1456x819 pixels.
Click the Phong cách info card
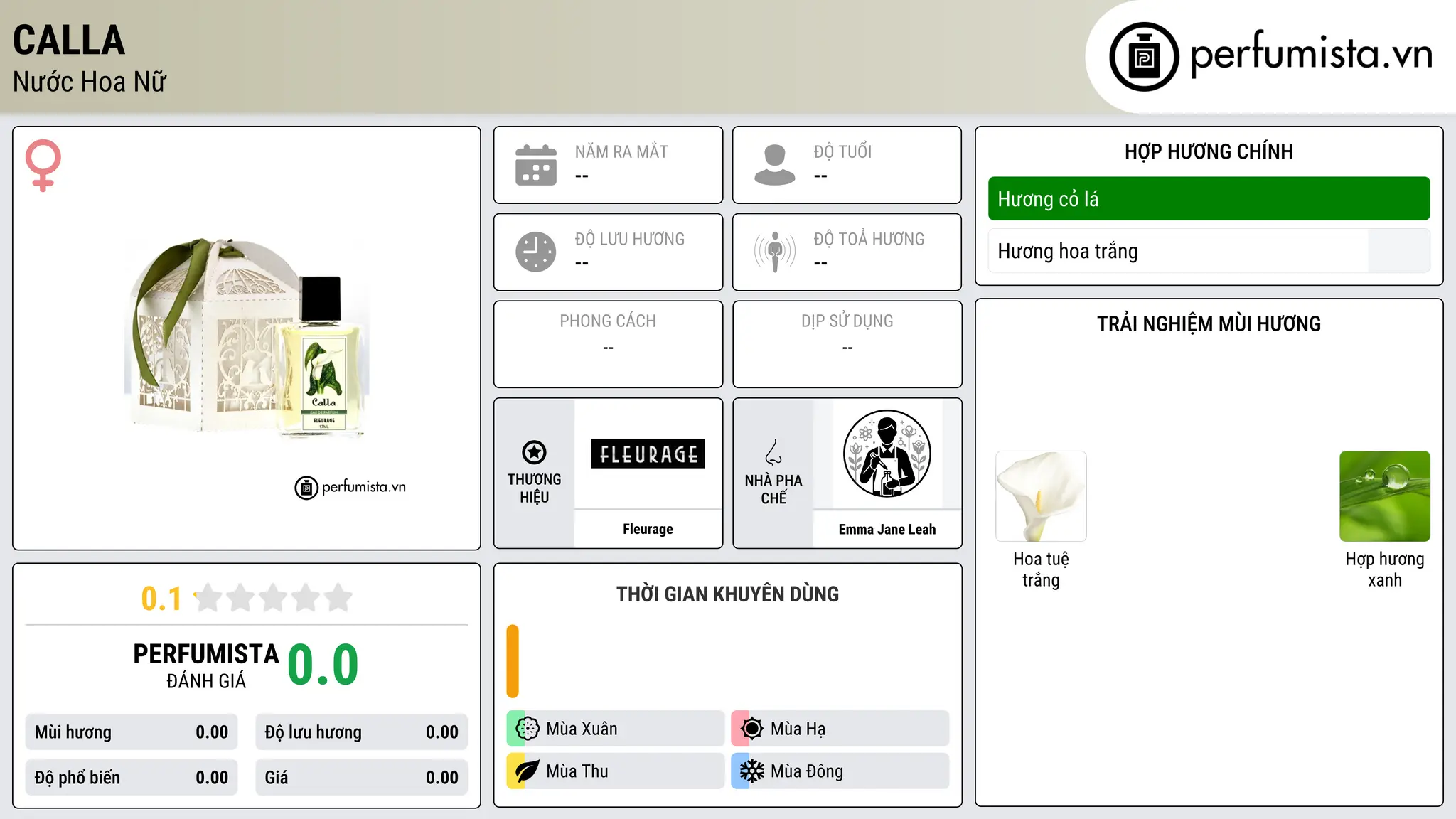[x=608, y=344]
